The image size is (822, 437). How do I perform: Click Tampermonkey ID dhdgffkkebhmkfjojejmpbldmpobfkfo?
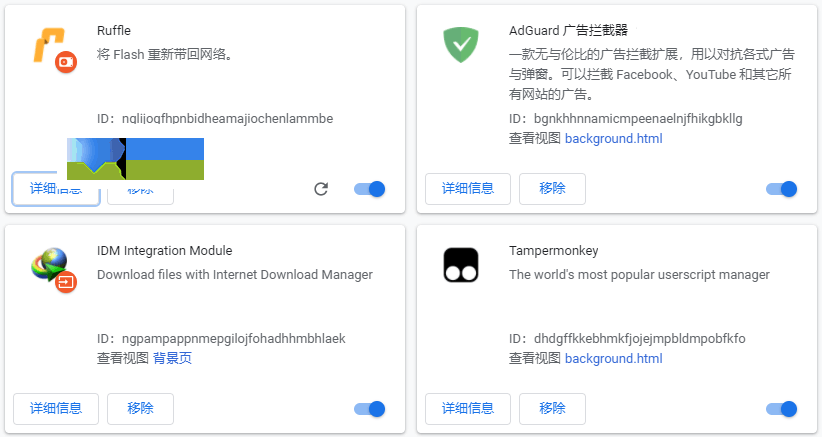coord(640,339)
